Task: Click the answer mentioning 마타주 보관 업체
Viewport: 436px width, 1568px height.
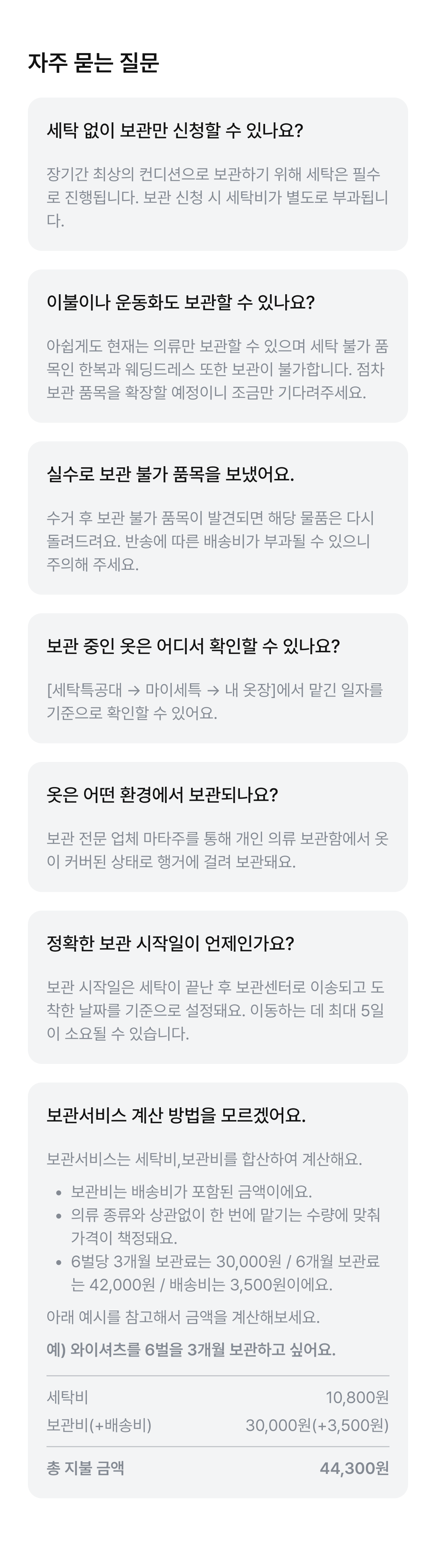Action: coord(217,850)
